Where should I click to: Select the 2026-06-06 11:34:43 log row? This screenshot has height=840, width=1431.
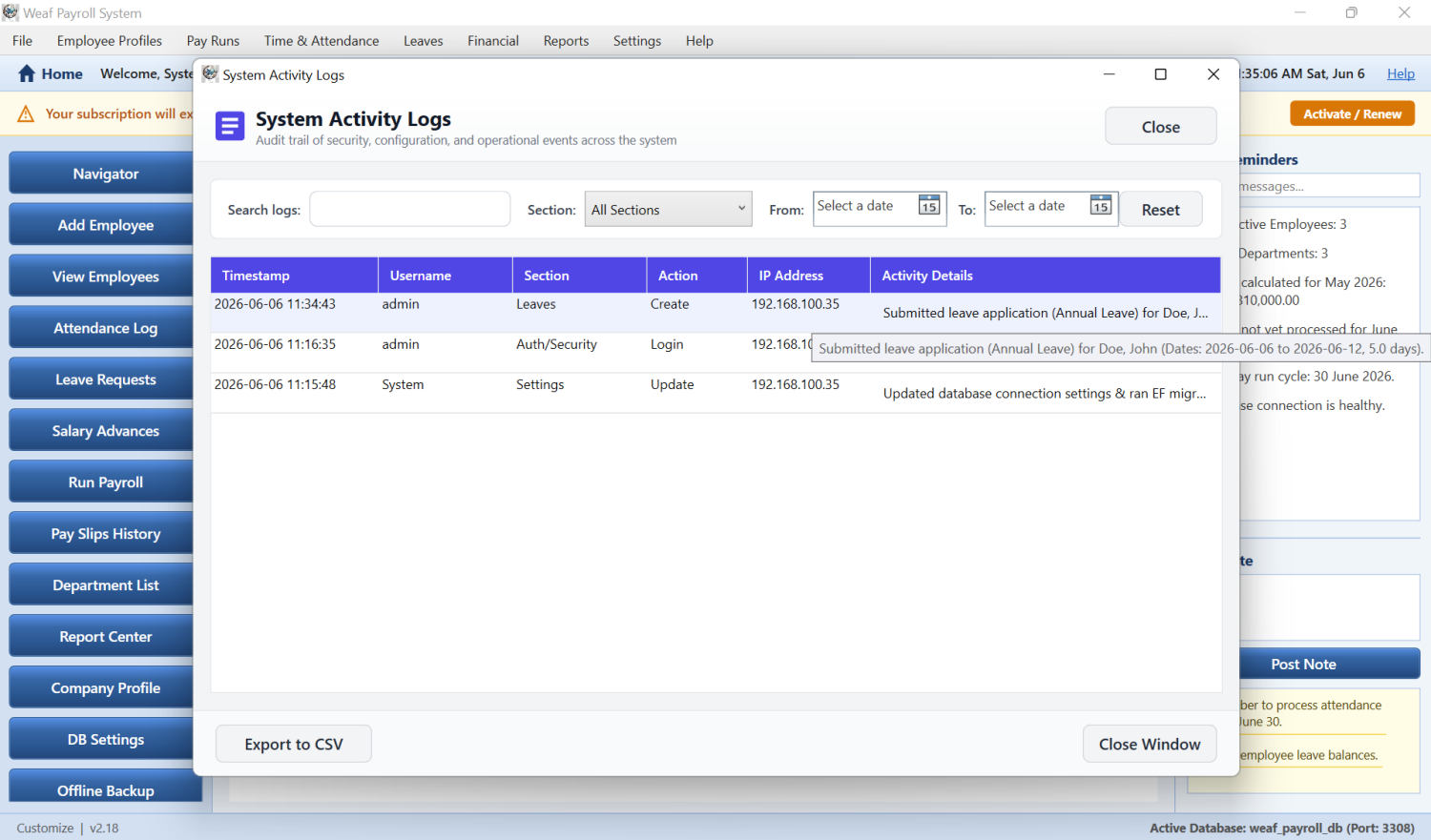click(x=715, y=313)
